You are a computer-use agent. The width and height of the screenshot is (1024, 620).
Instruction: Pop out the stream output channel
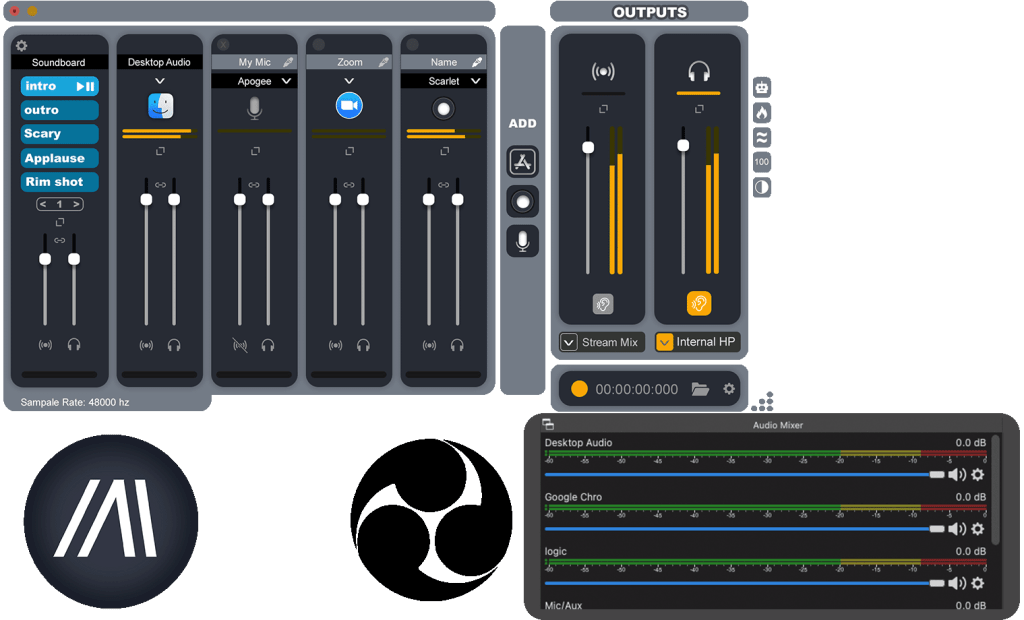coord(603,109)
